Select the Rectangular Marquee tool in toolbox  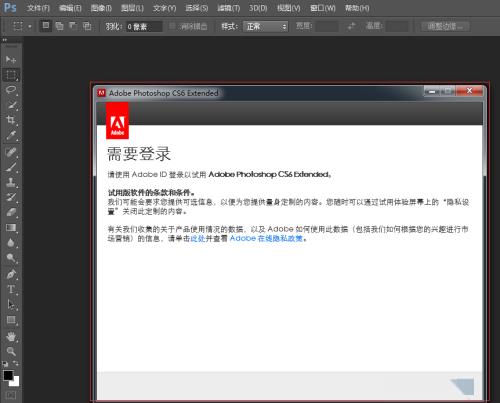click(11, 75)
